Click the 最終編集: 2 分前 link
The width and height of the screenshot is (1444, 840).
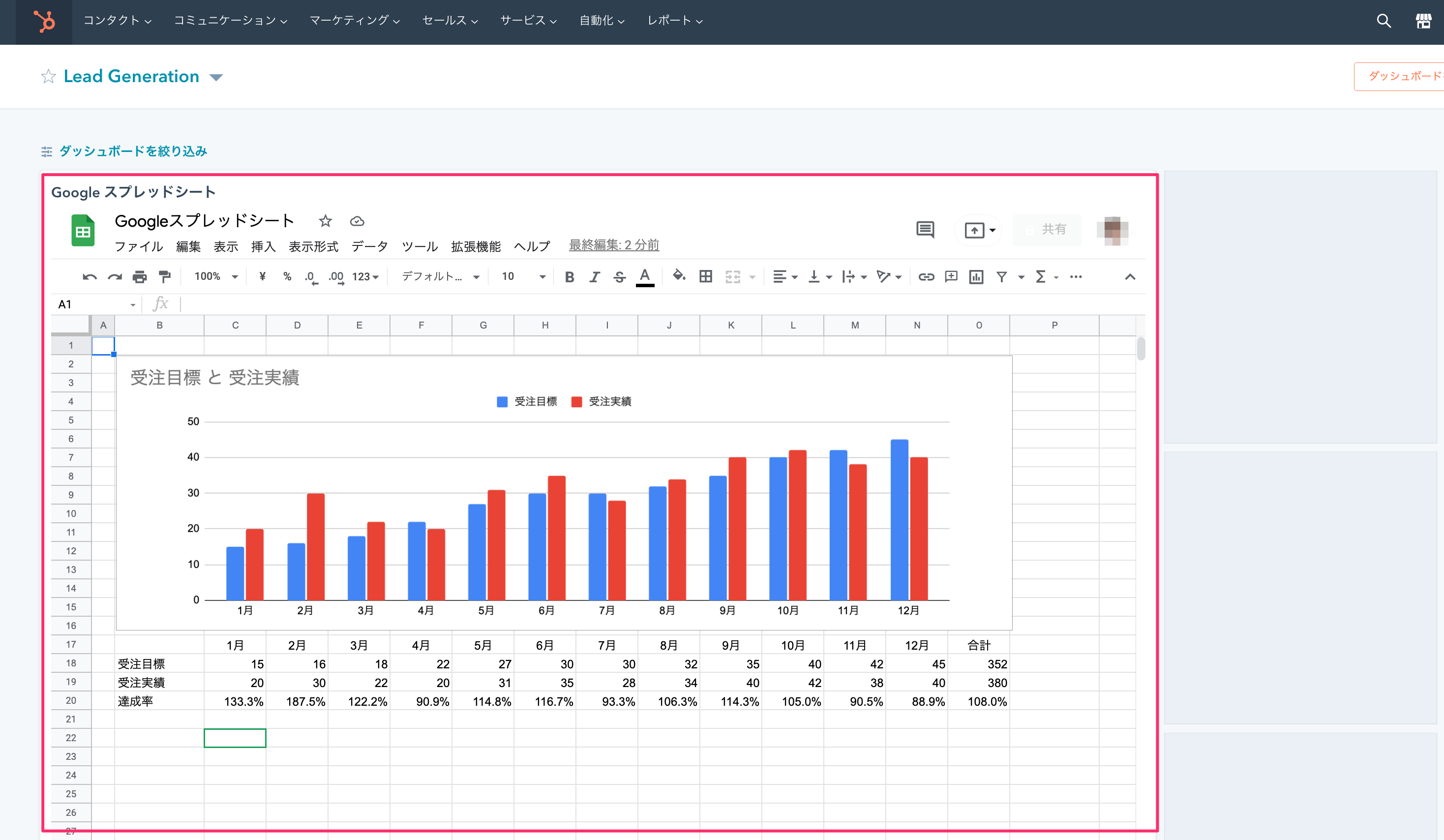coord(614,245)
